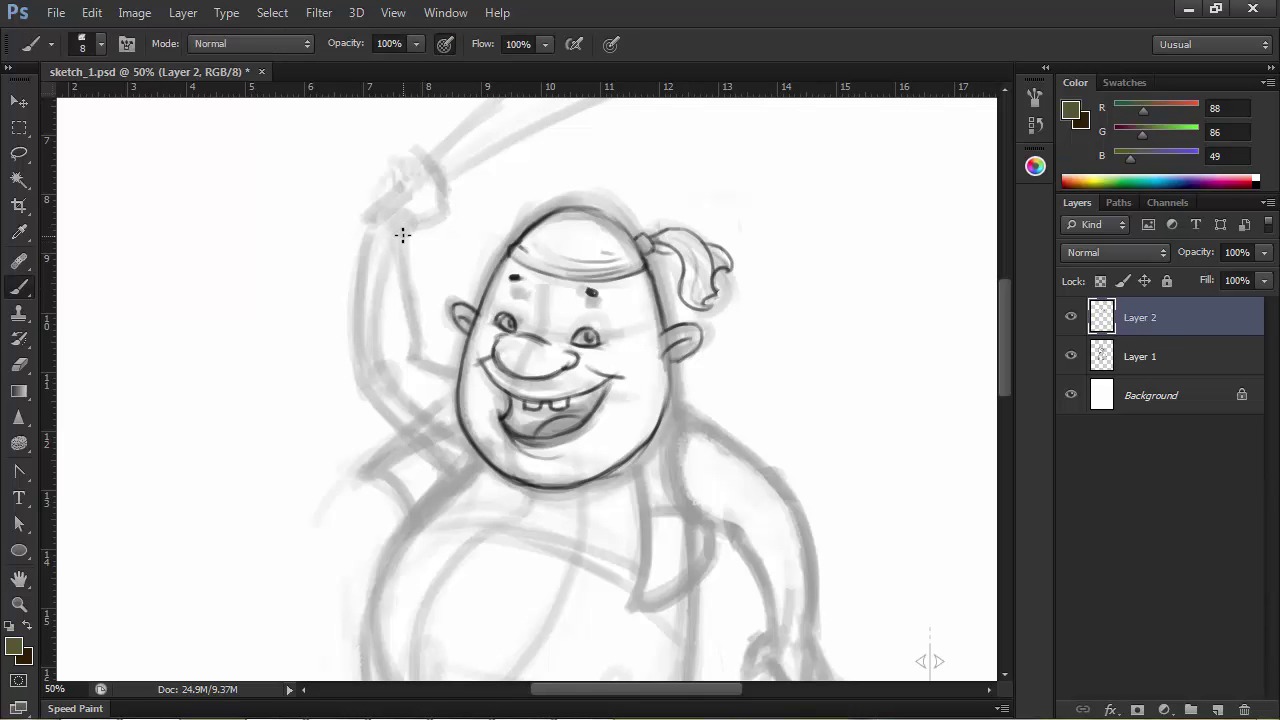Toggle pressure for size button
Viewport: 1280px width, 720px height.
click(611, 44)
